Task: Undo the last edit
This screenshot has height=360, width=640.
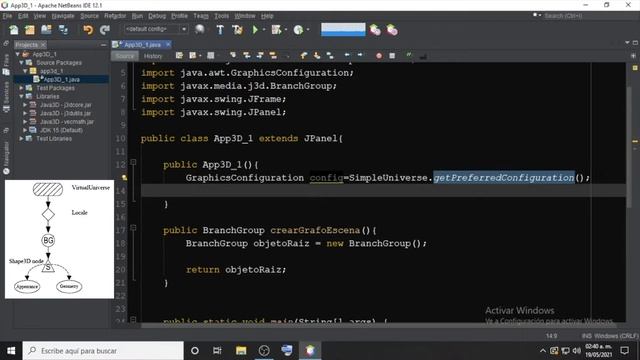Action: [88, 30]
